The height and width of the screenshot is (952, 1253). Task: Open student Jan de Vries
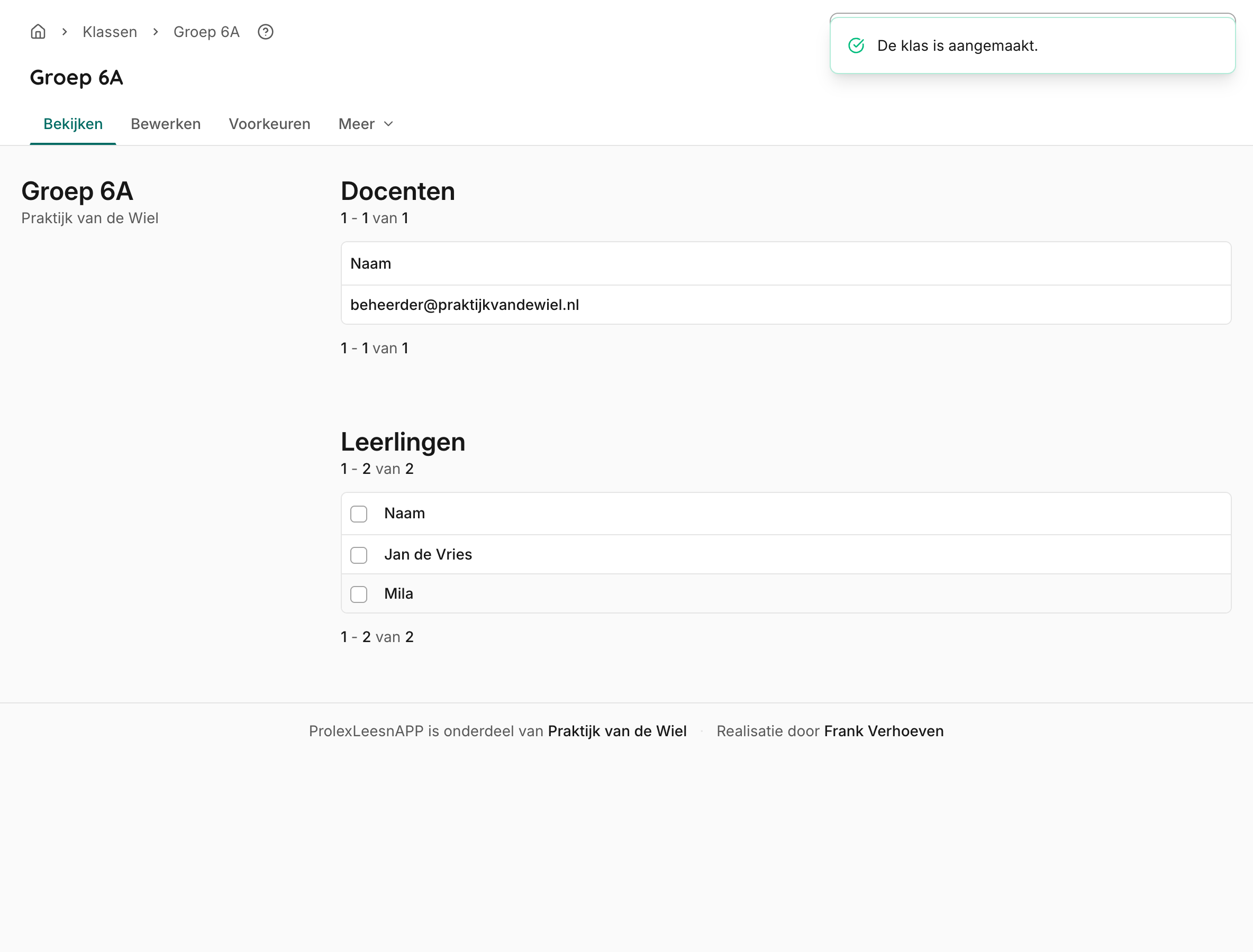click(x=428, y=554)
